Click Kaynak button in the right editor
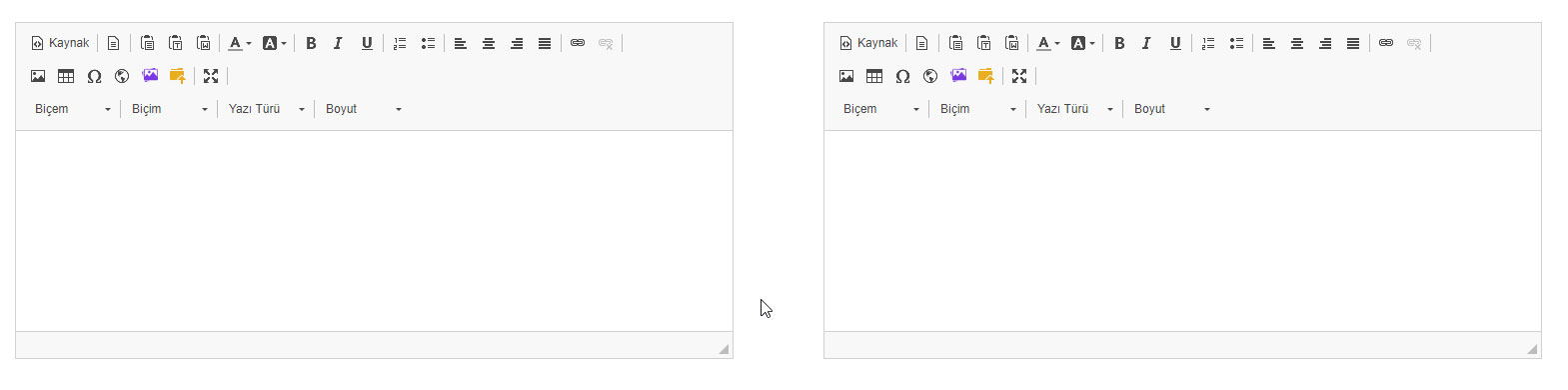This screenshot has width=1568, height=390. click(x=868, y=43)
